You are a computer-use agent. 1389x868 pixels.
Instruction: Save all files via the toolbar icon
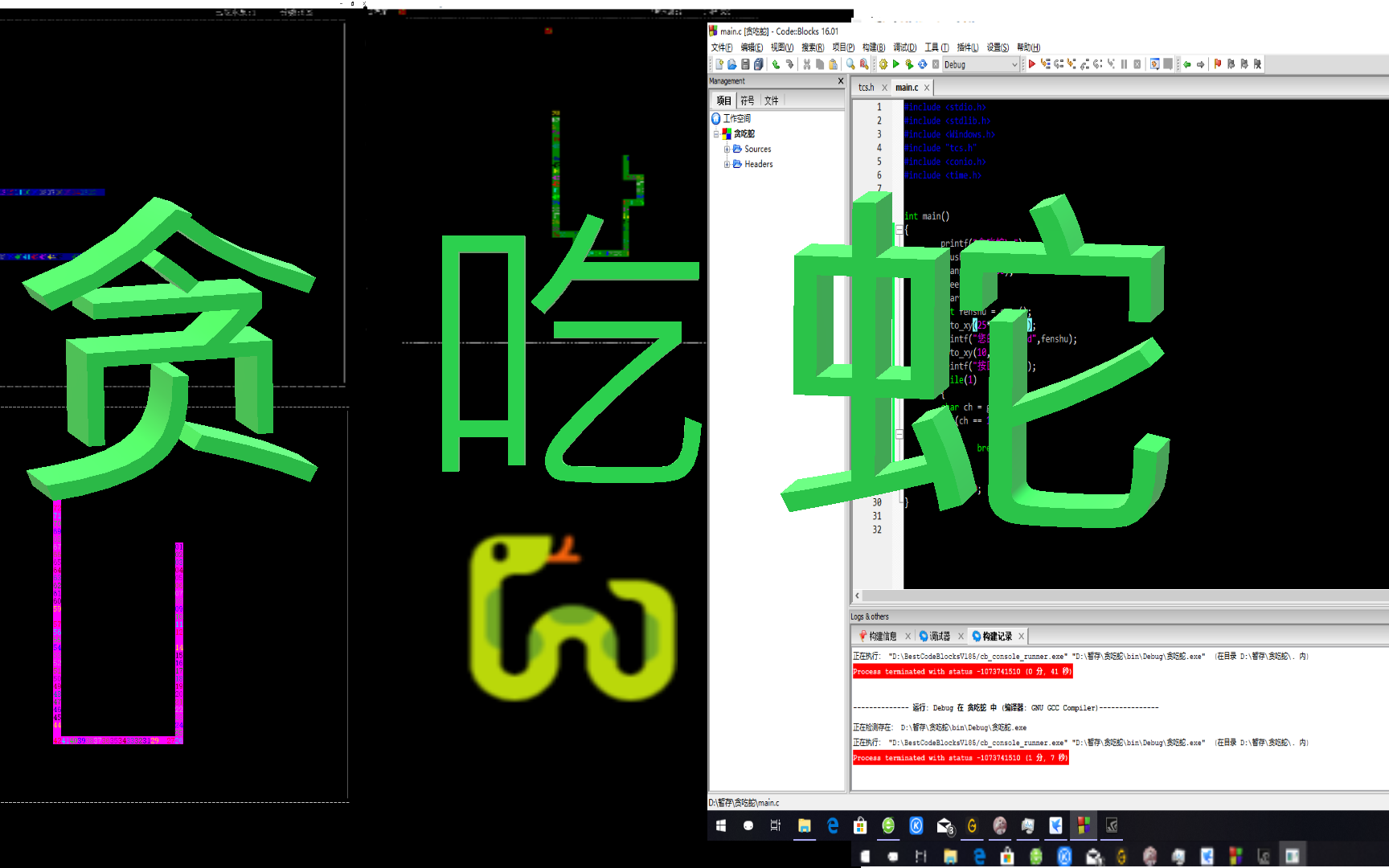757,64
